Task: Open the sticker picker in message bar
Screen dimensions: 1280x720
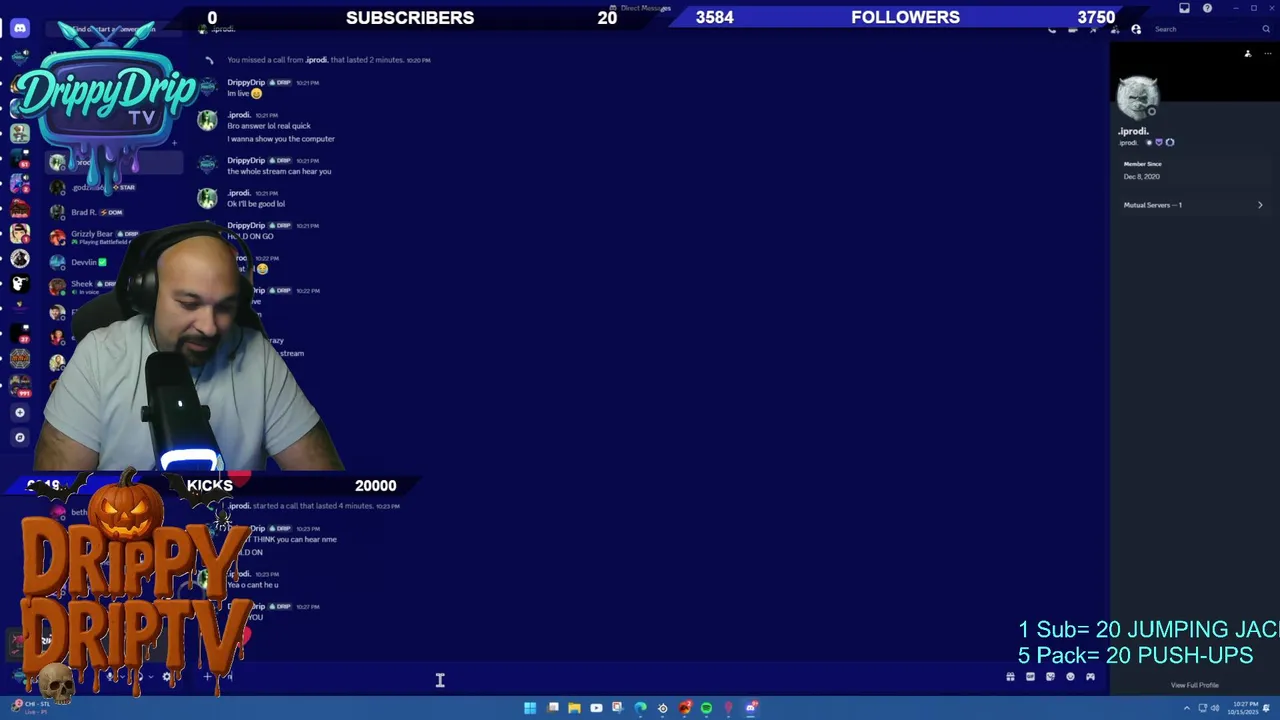Action: pyautogui.click(x=1050, y=677)
